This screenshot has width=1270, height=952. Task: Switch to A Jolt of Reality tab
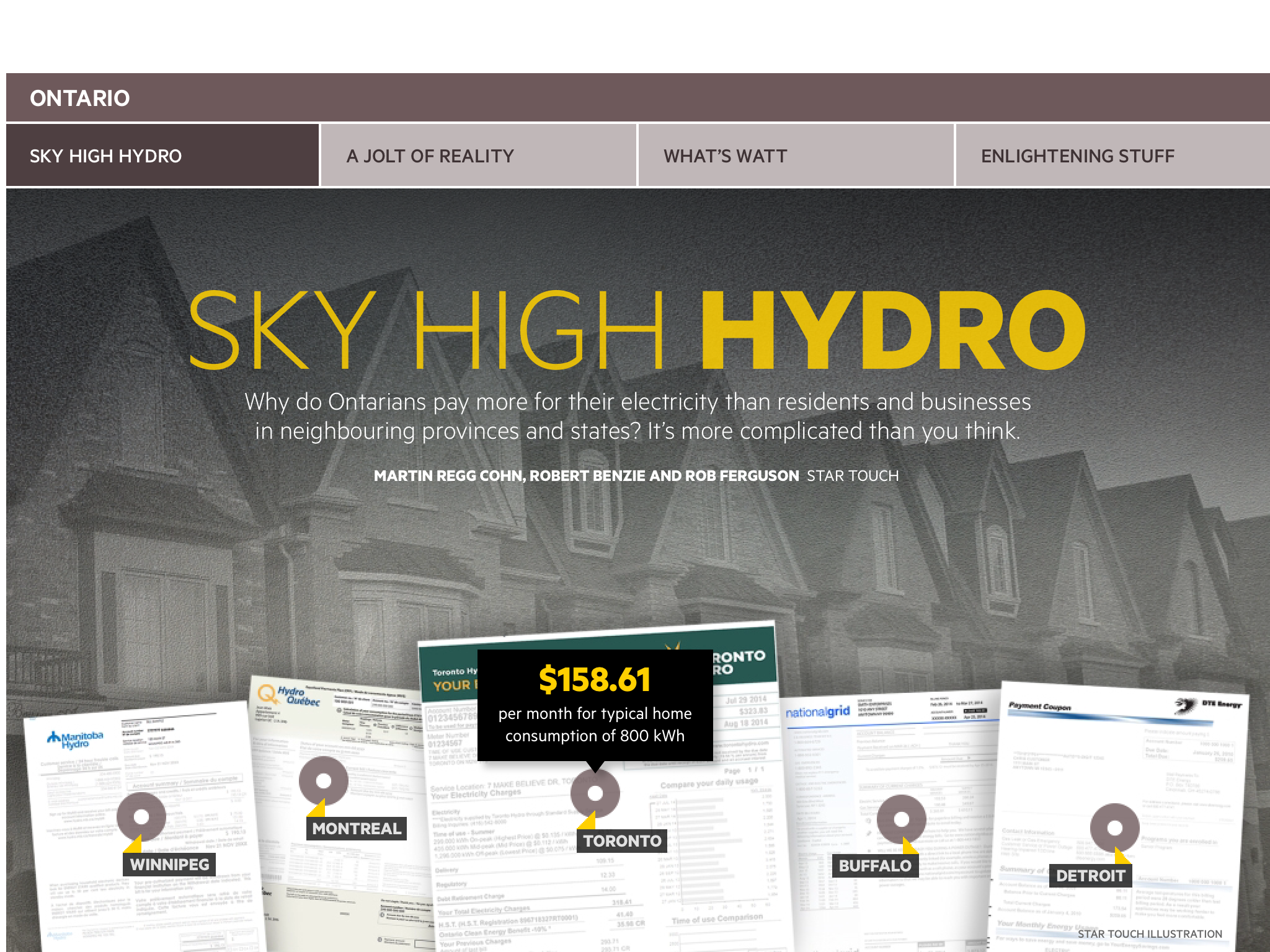(479, 156)
